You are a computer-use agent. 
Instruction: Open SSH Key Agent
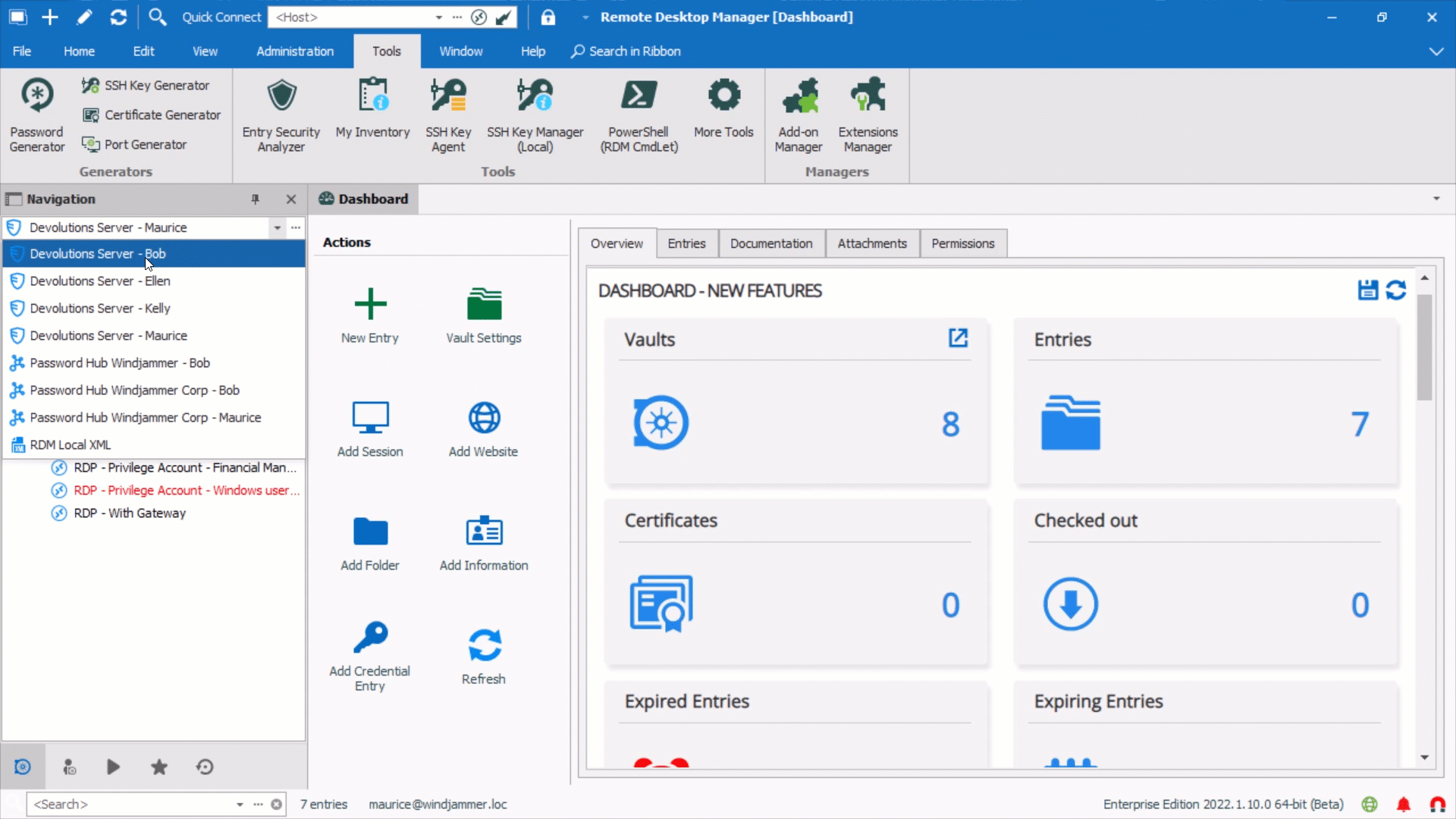(447, 114)
